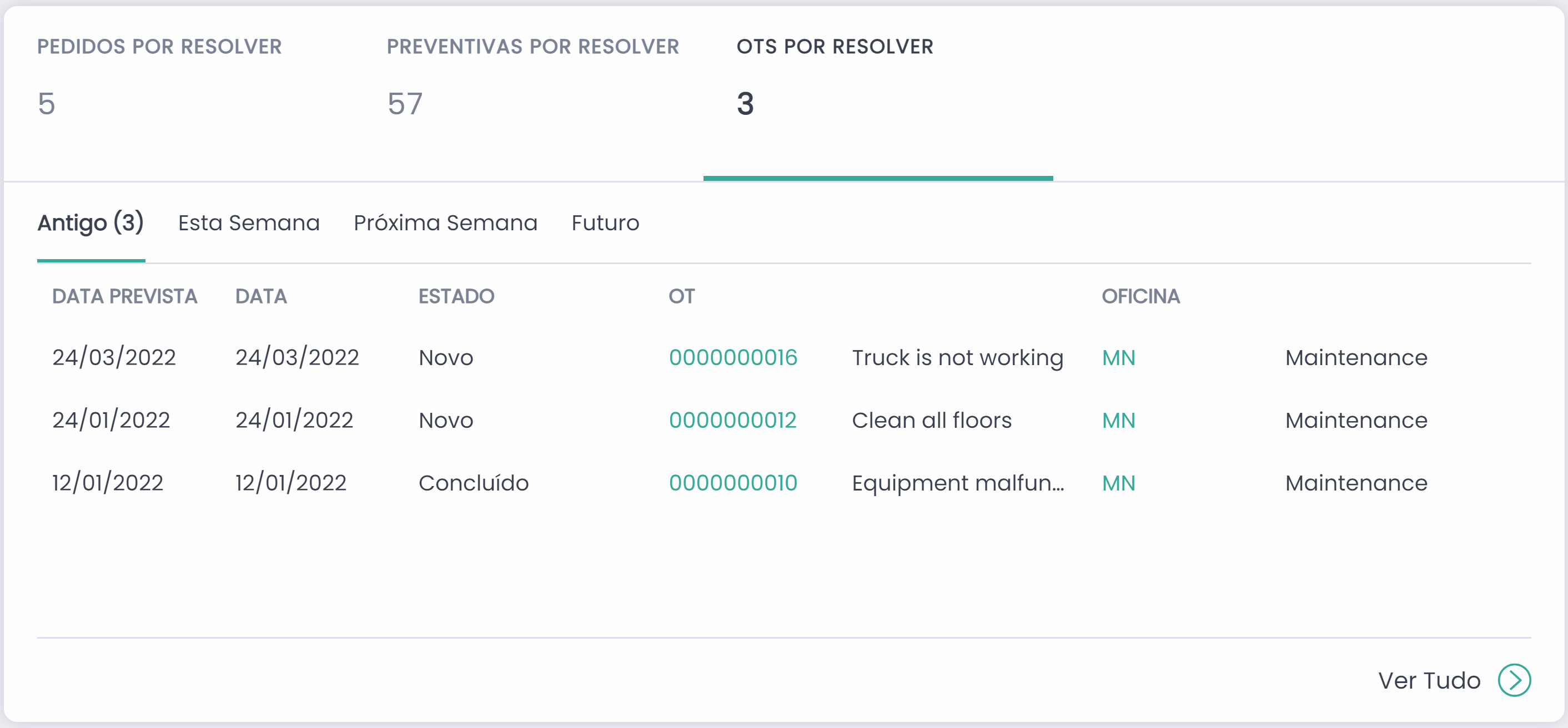Click the Data Prevista column header
Screen dimensions: 1568x728
click(x=124, y=296)
